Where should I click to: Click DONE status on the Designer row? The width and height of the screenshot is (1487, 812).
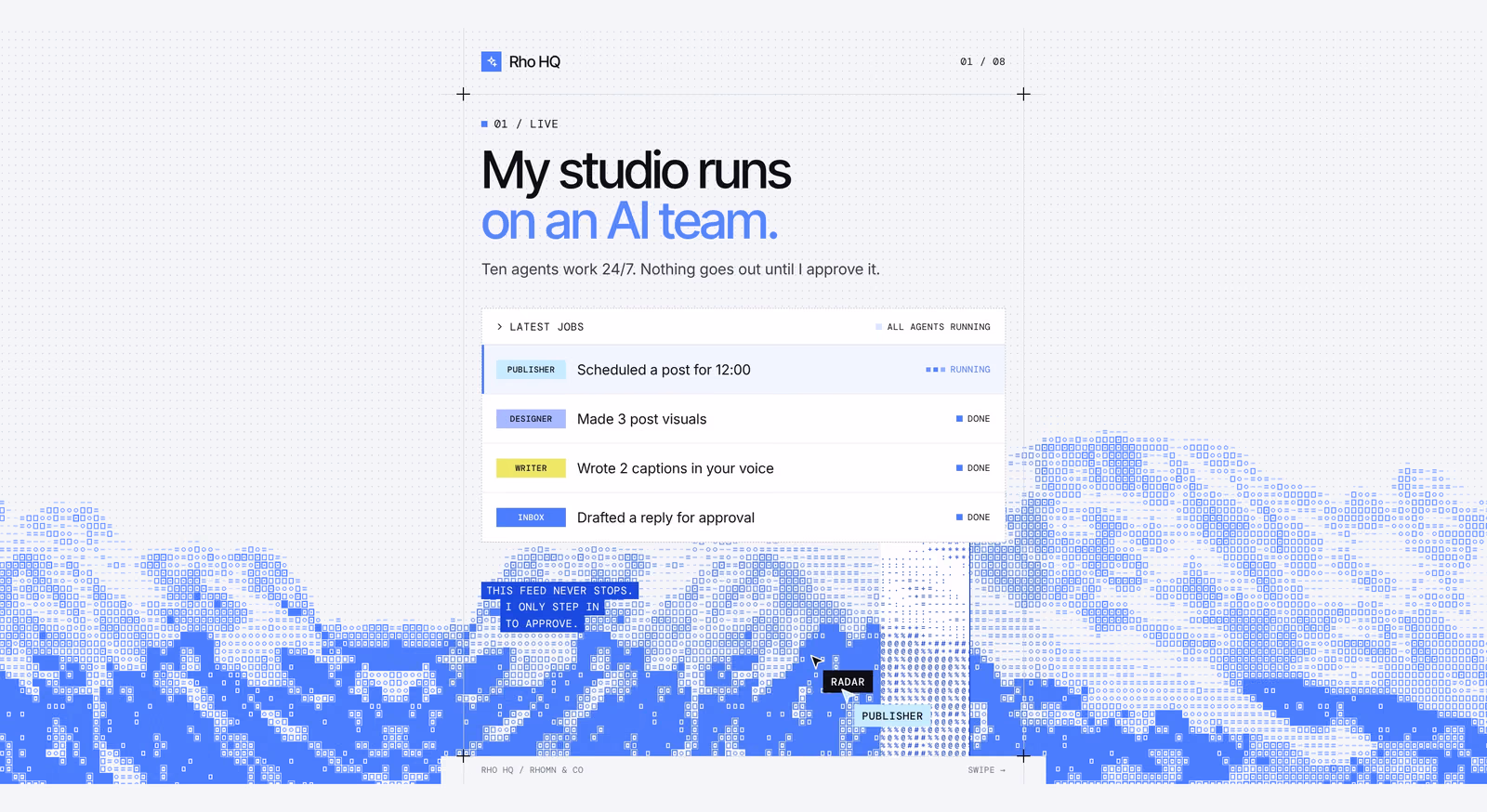point(973,419)
